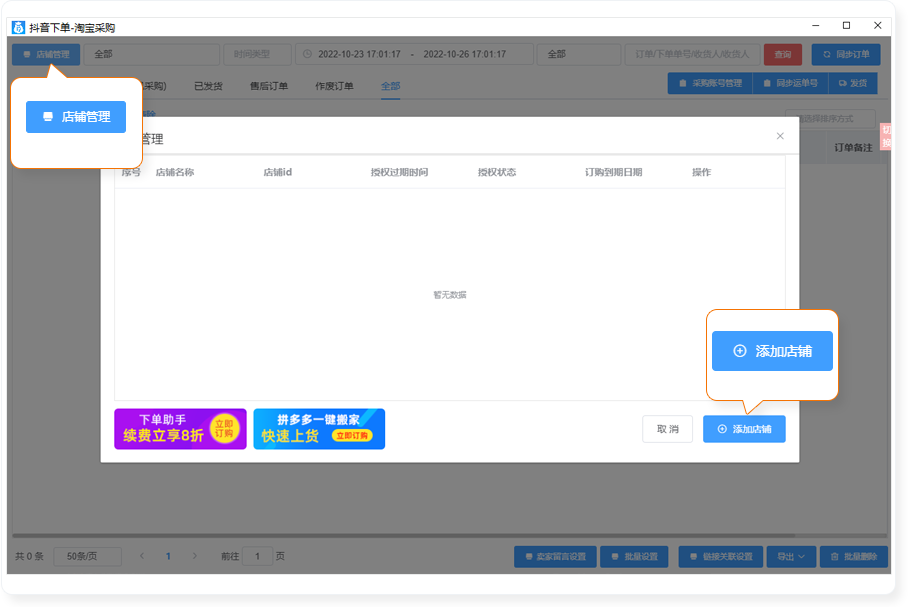
Task: Close the store management dialog with X
Action: pyautogui.click(x=780, y=136)
